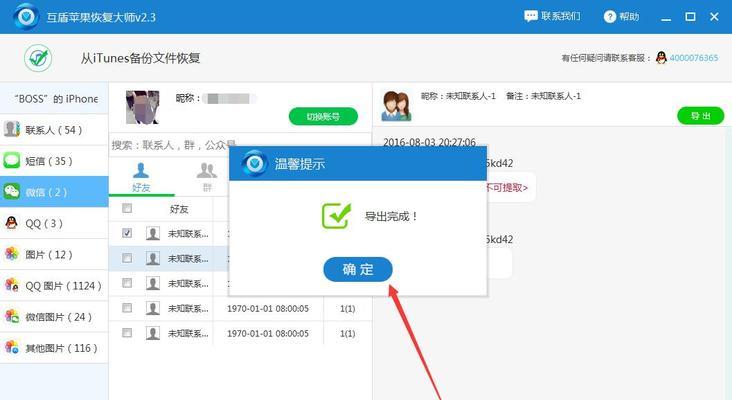
Task: Check the last contact row checkbox
Action: click(127, 333)
